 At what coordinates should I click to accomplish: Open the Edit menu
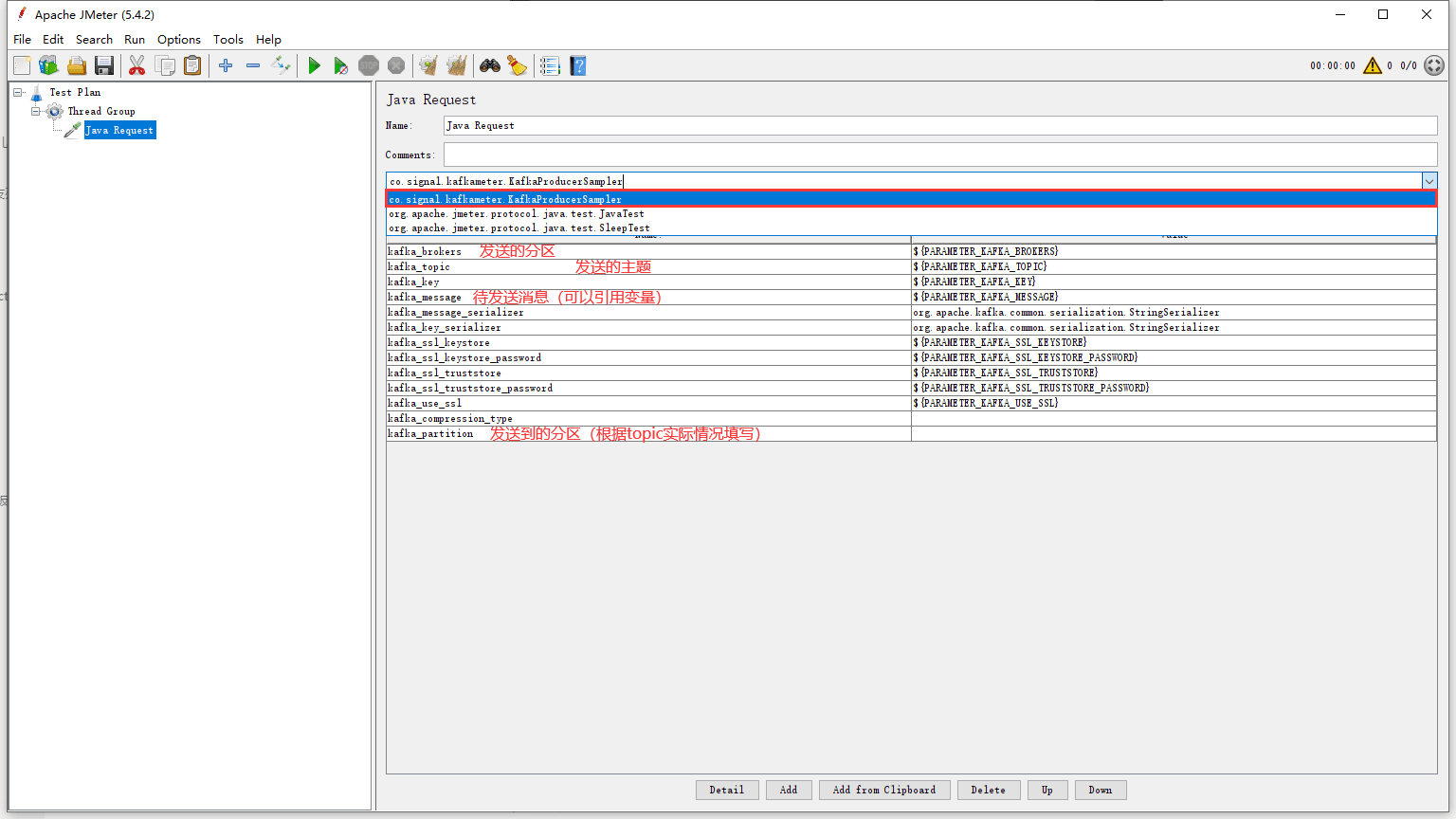pos(53,39)
